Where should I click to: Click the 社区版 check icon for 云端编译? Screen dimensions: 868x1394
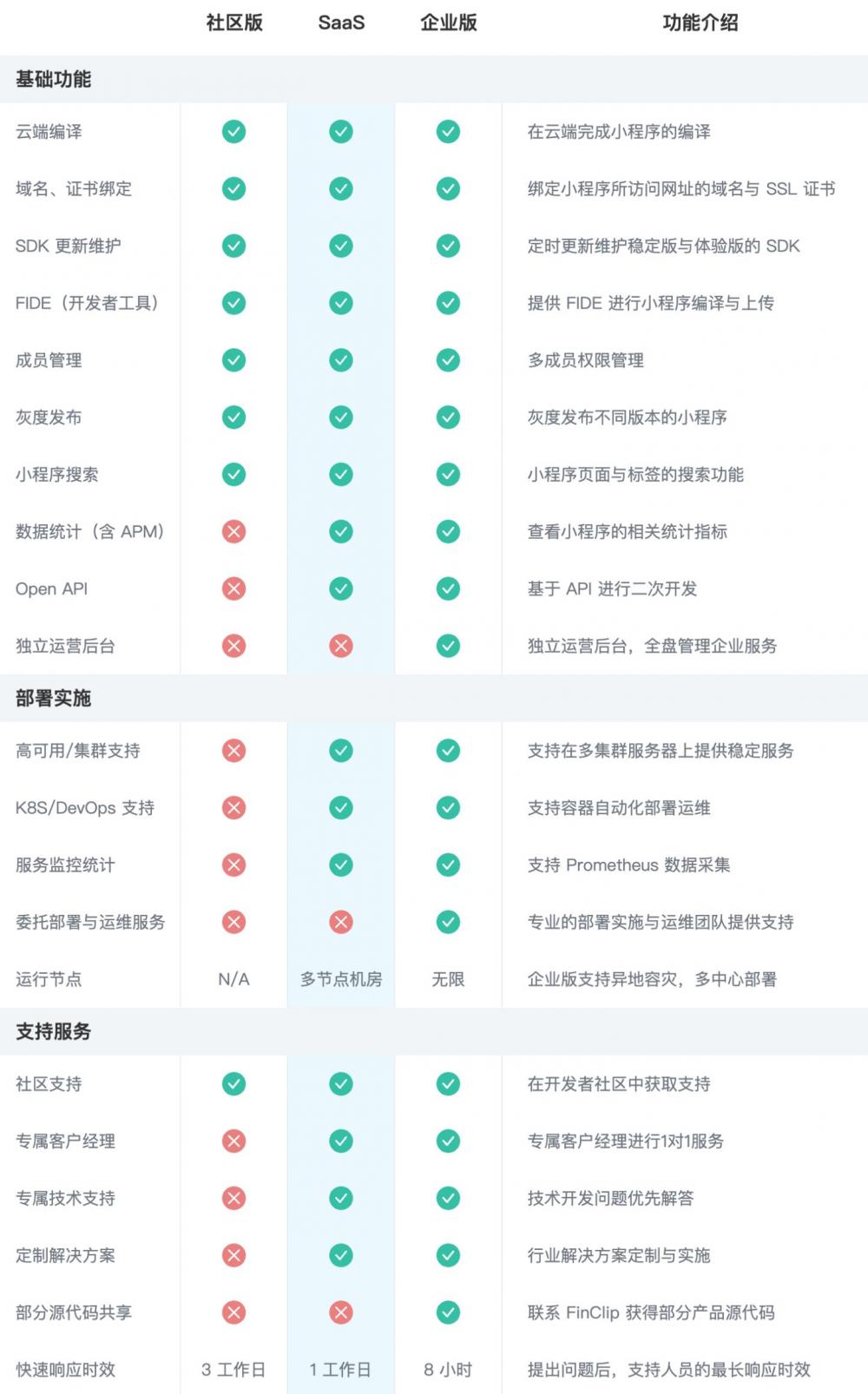pos(233,132)
